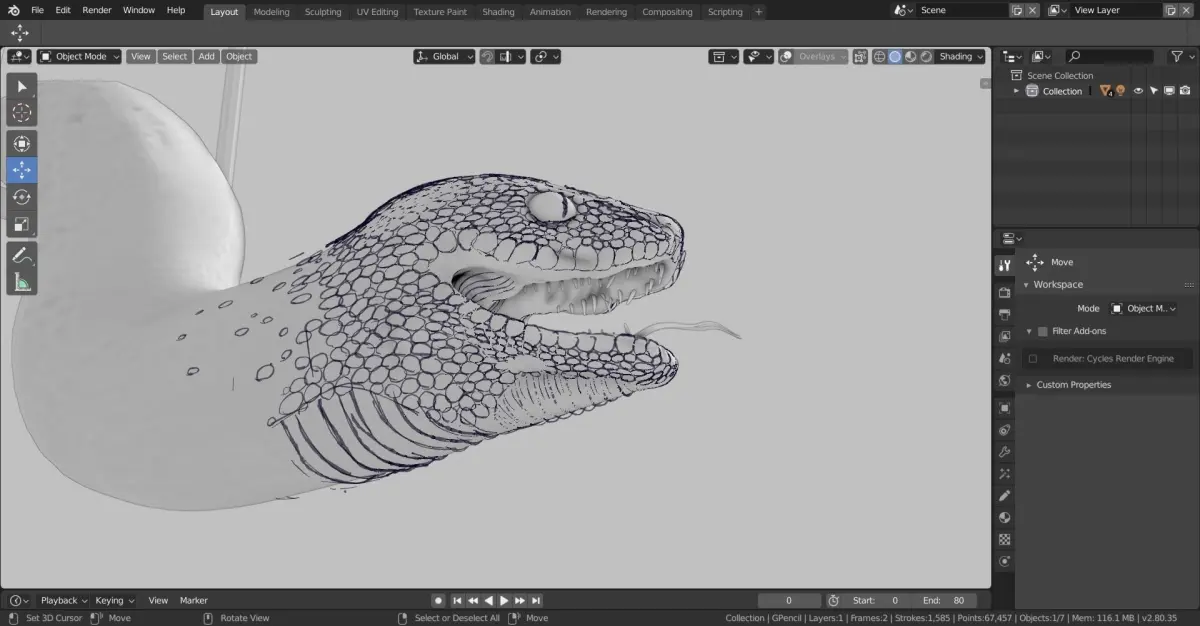This screenshot has height=626, width=1200.
Task: Click the Add button in header
Action: click(206, 57)
